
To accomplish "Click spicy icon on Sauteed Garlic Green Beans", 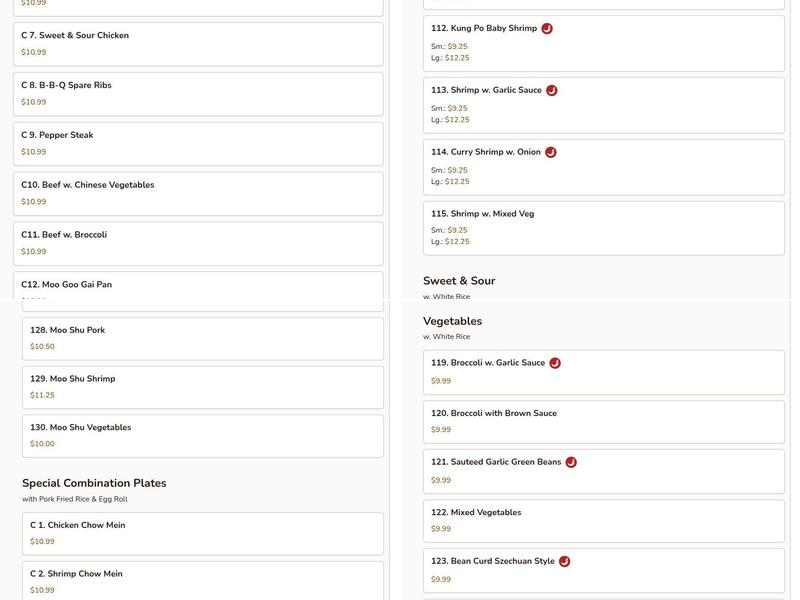I will click(x=571, y=462).
